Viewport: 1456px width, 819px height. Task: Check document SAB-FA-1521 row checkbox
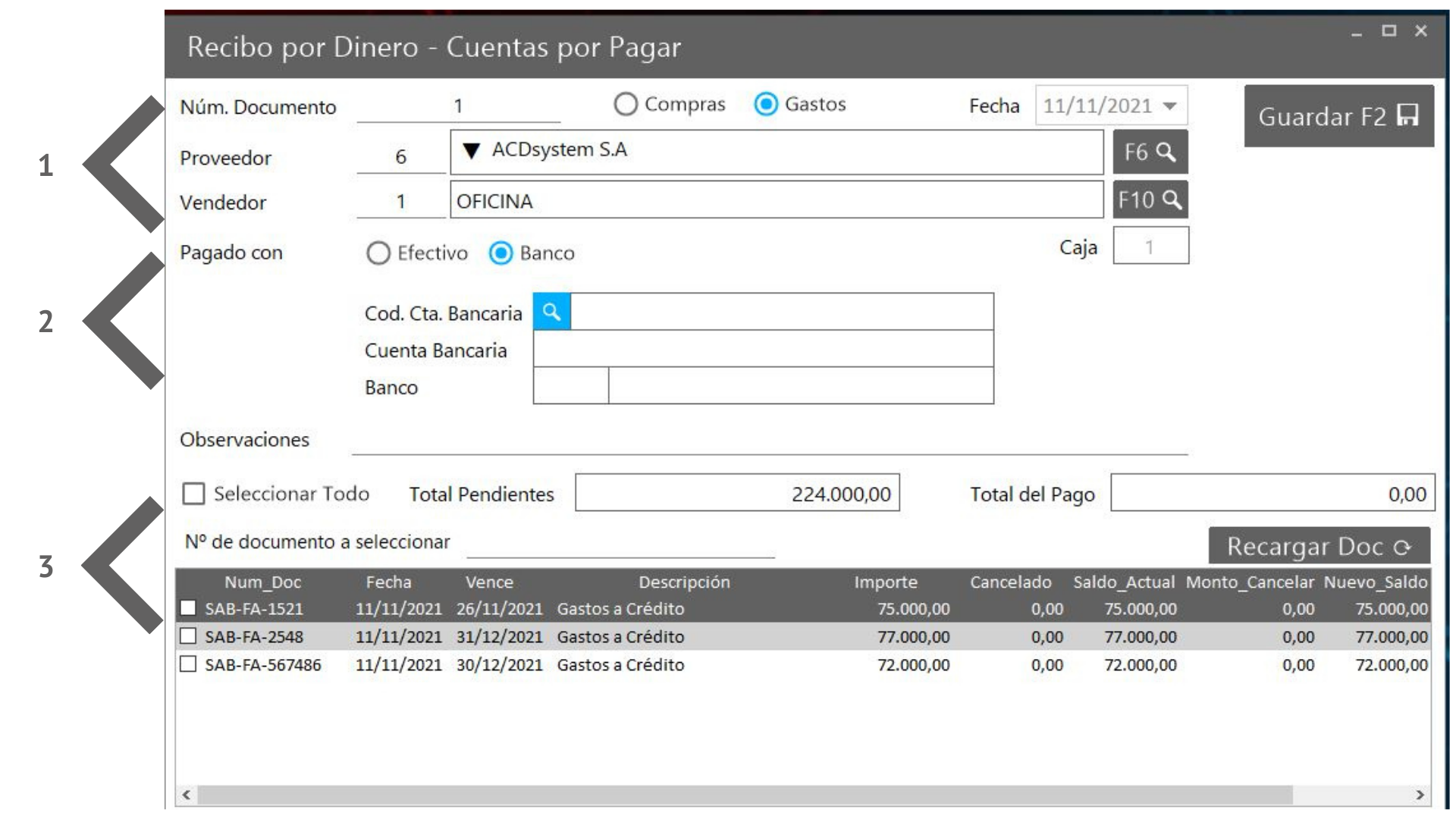(x=188, y=608)
